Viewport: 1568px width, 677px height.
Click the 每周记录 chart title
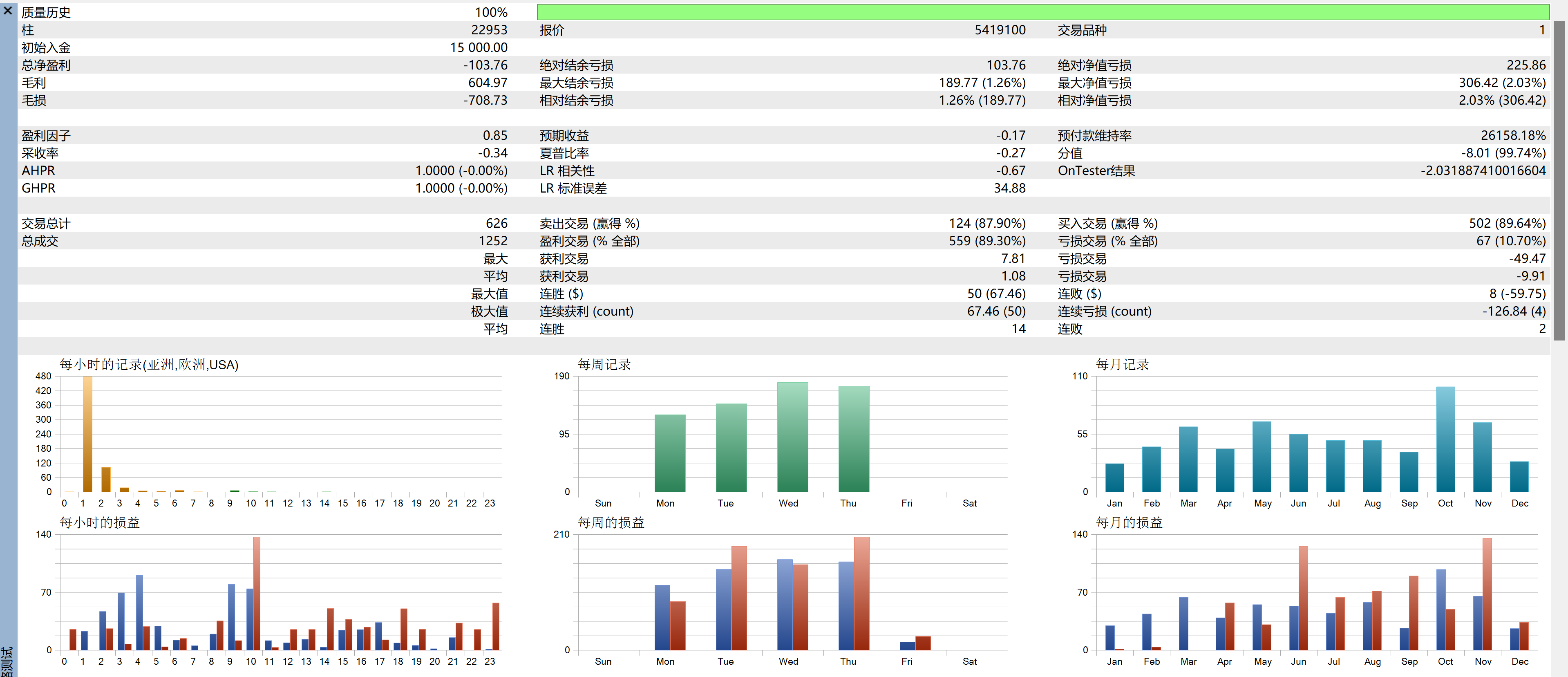coord(604,365)
